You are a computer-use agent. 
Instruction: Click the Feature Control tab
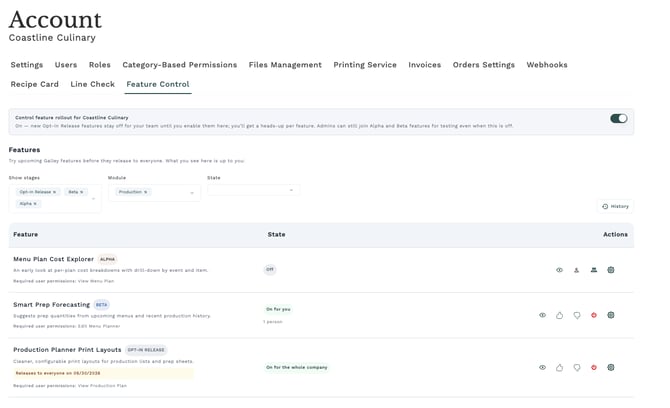tap(158, 84)
